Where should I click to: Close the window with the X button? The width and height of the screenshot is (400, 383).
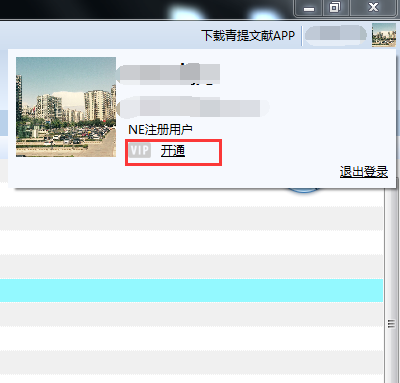pos(373,8)
